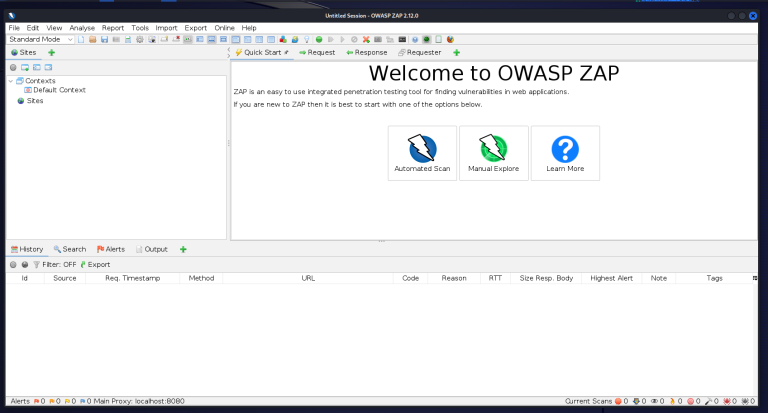
Task: Switch to the Alerts tab
Action: point(110,249)
